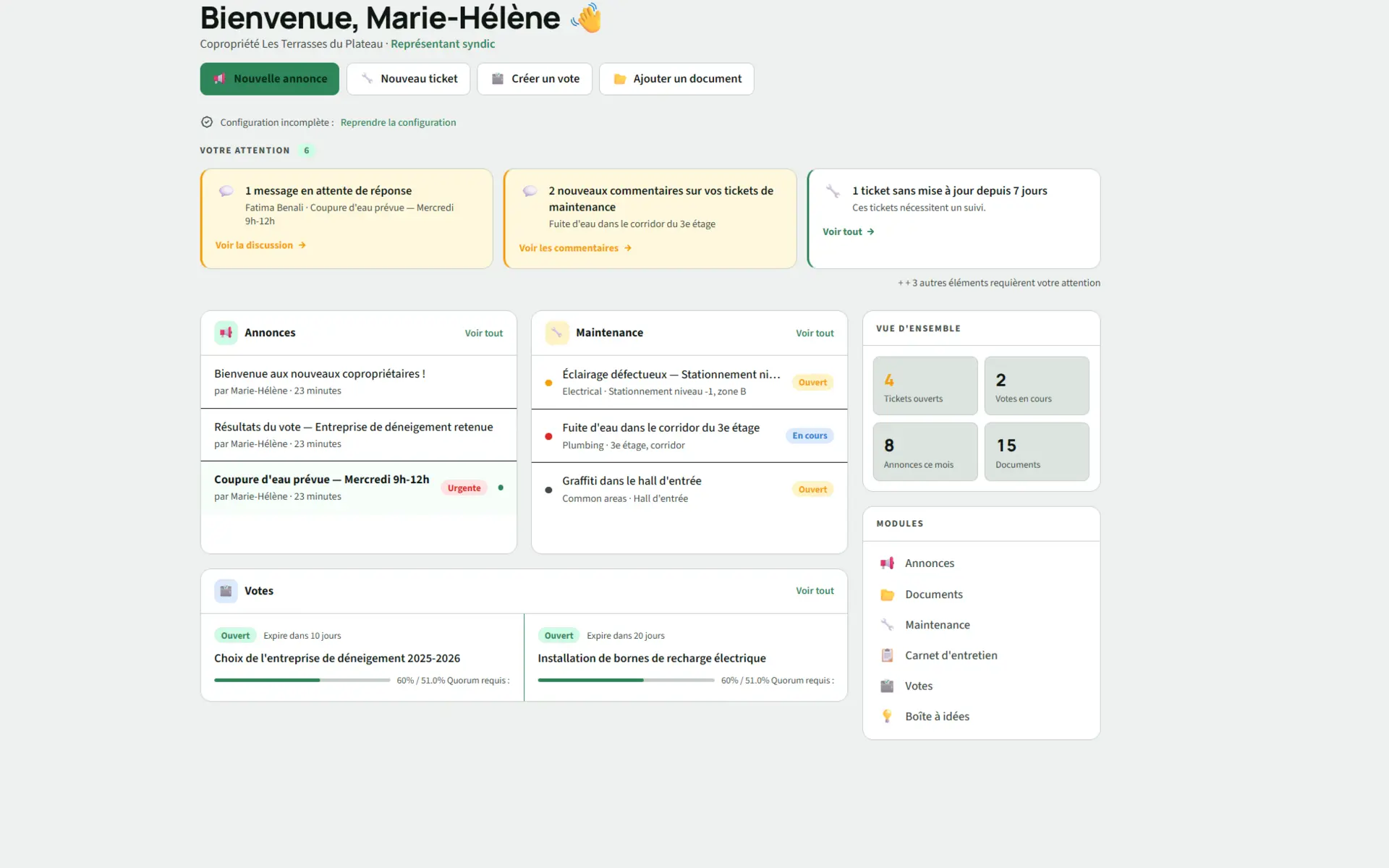Viewport: 1389px width, 868px height.
Task: Click Ajouter un document
Action: (x=676, y=78)
